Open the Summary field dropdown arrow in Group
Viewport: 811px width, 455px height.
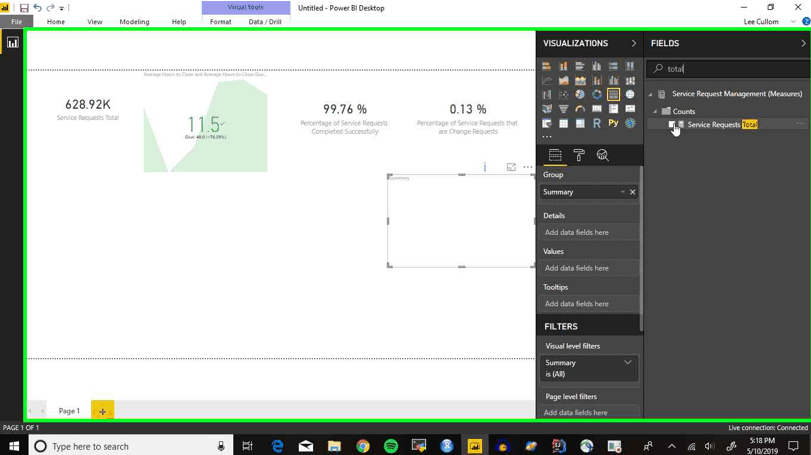(622, 192)
